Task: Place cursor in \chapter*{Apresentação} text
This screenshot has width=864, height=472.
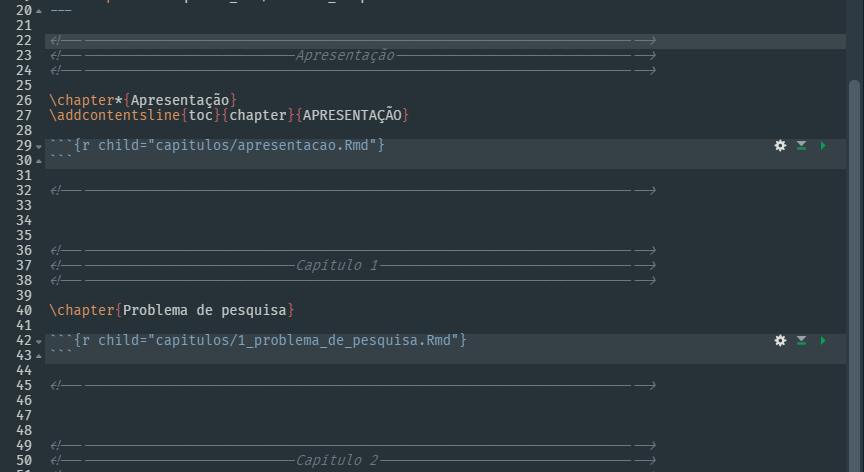Action: (x=143, y=100)
